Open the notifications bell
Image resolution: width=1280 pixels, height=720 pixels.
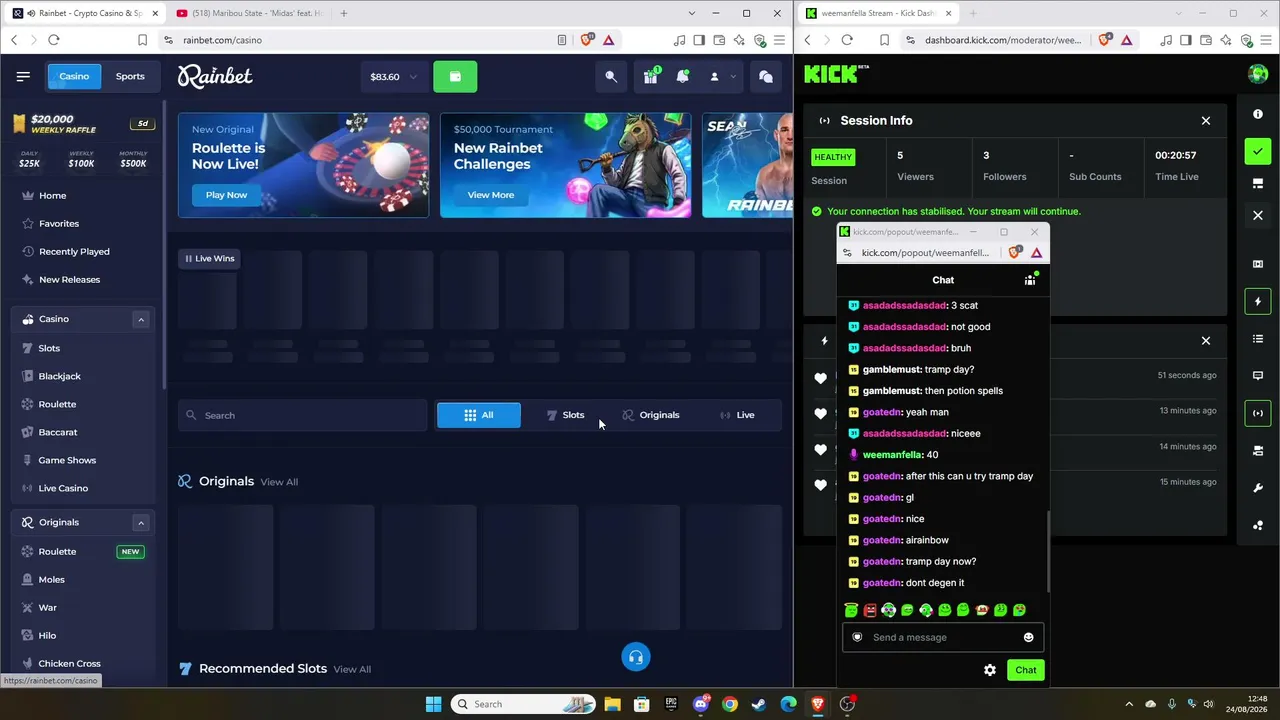click(x=683, y=77)
